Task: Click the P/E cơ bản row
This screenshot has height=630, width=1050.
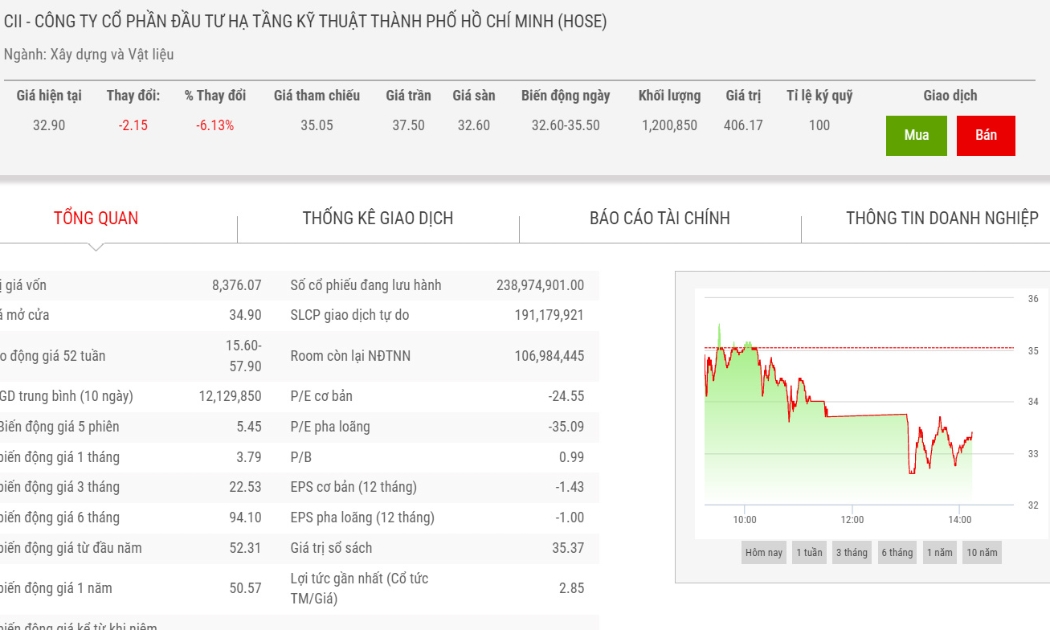Action: (437, 396)
